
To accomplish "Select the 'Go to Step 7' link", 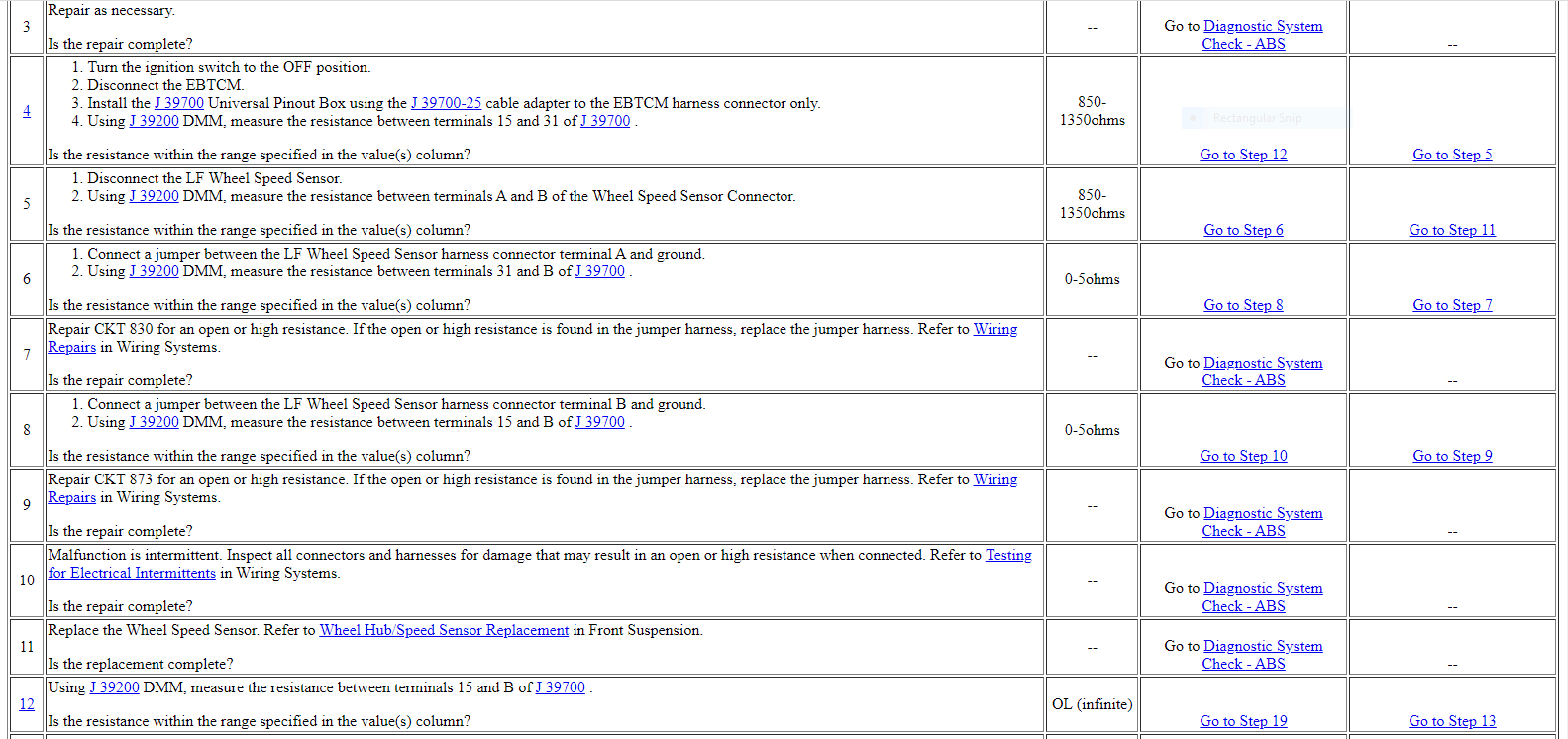I will [x=1452, y=305].
